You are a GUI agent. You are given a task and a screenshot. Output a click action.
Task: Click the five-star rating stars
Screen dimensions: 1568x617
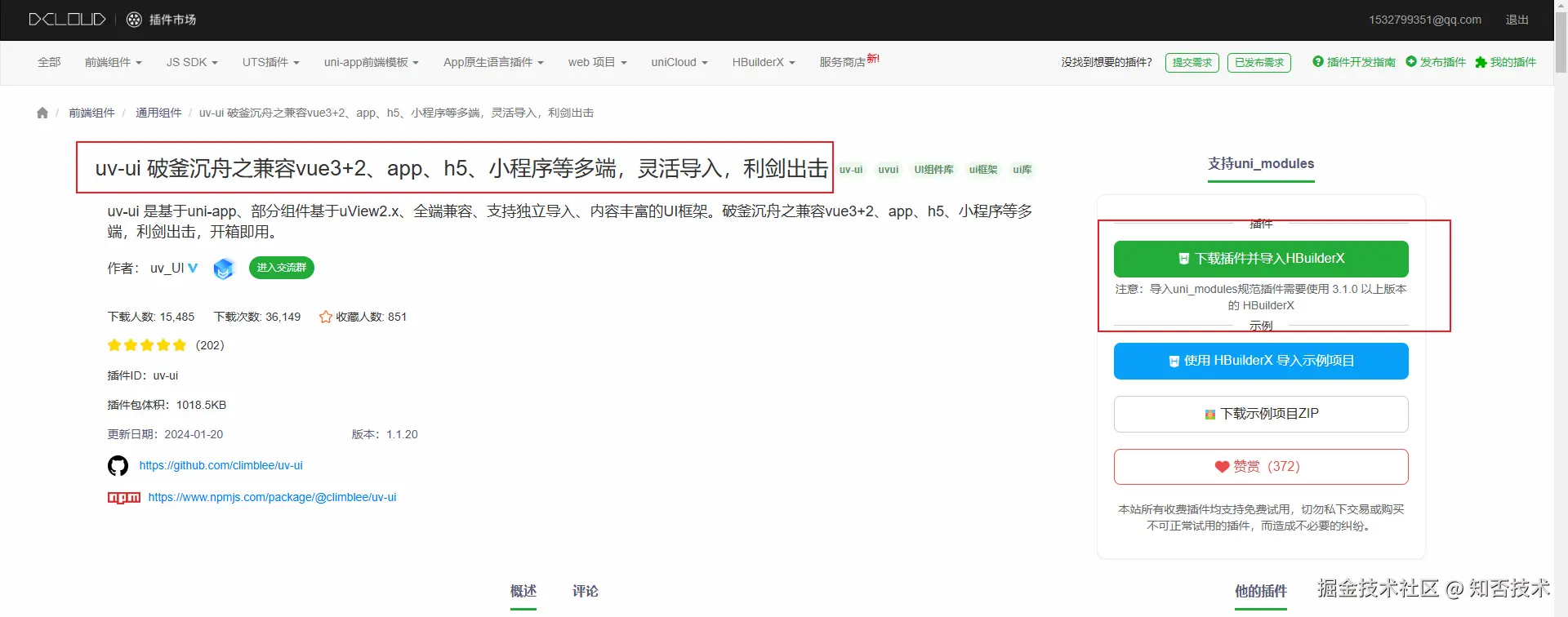click(x=147, y=345)
